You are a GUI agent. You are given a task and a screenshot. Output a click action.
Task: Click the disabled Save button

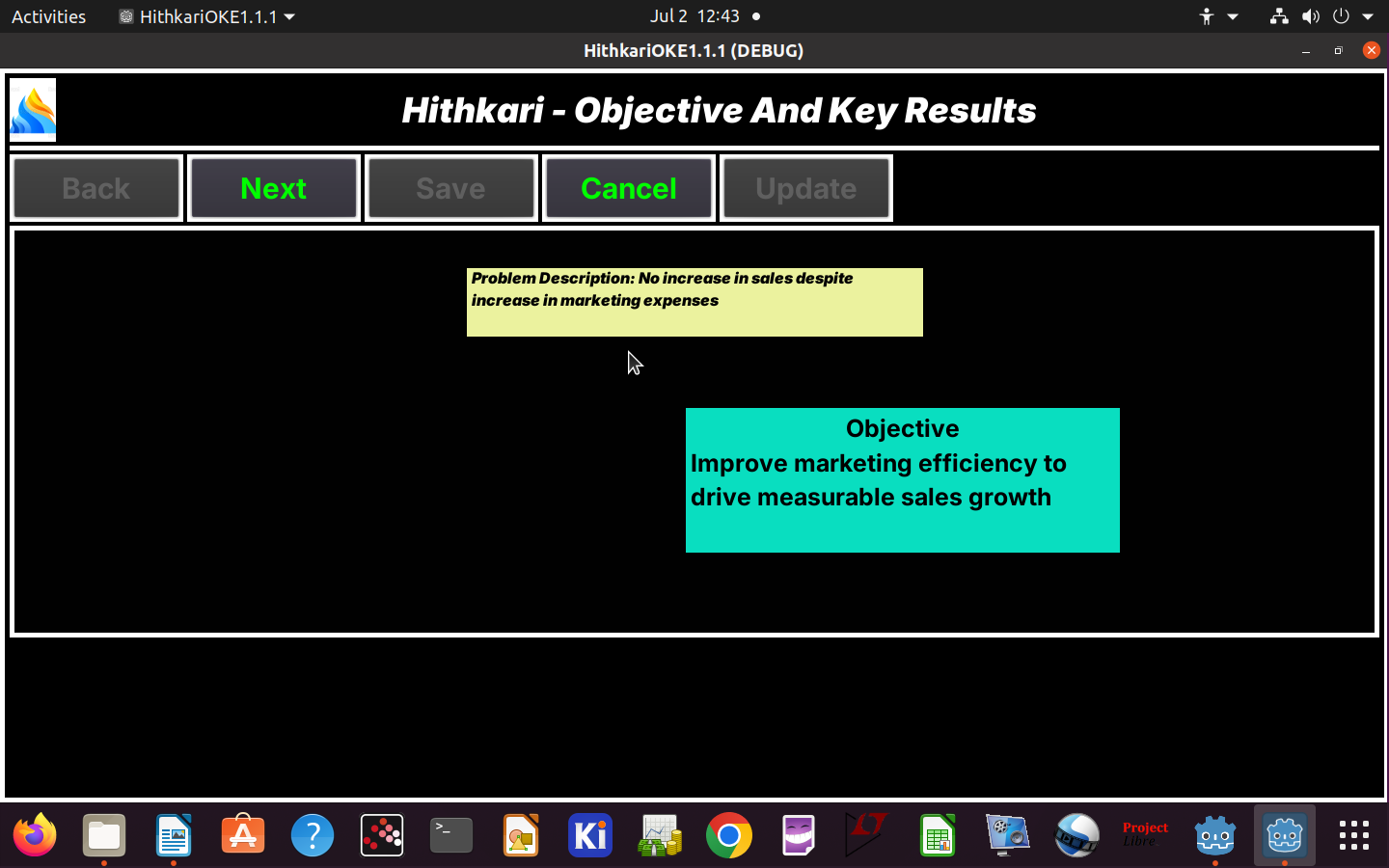450,189
